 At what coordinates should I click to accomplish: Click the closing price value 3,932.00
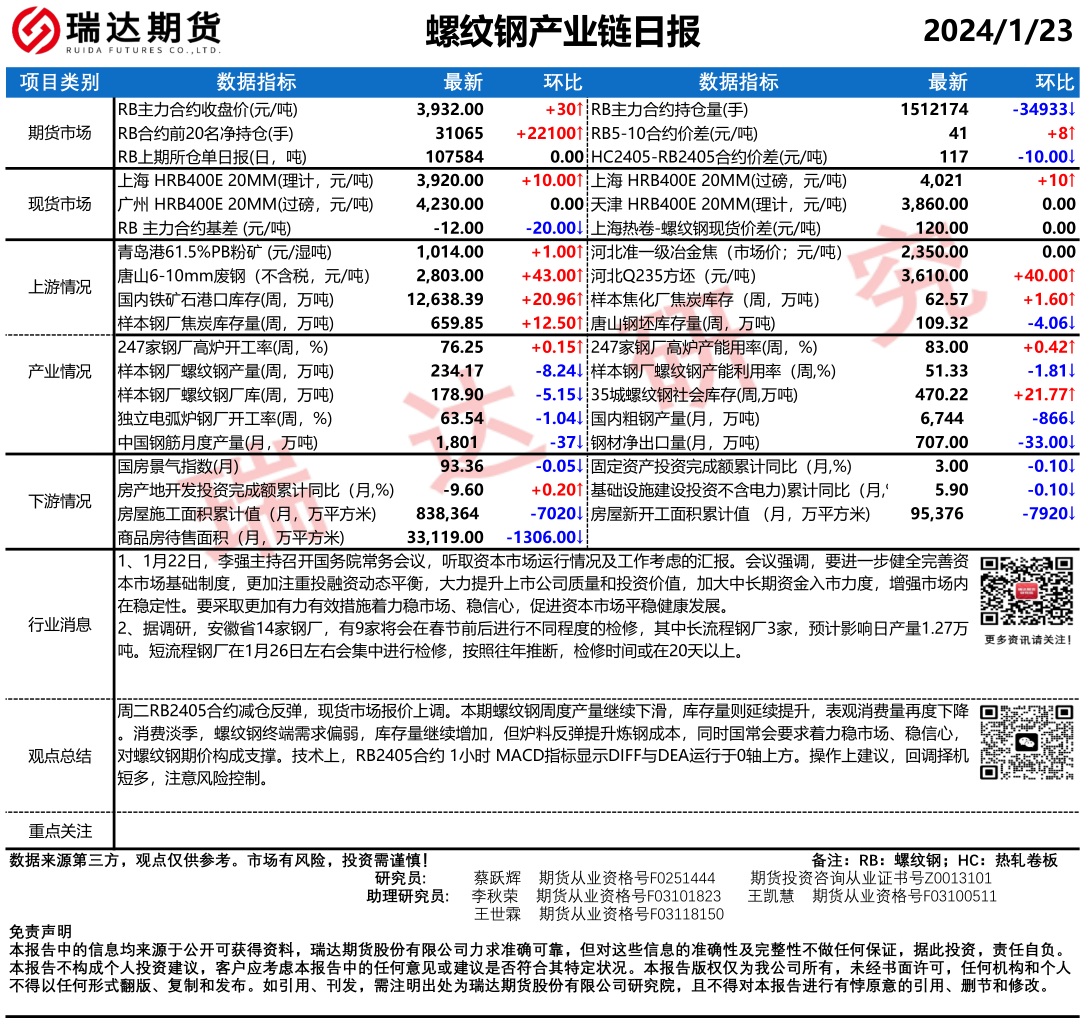click(x=450, y=109)
